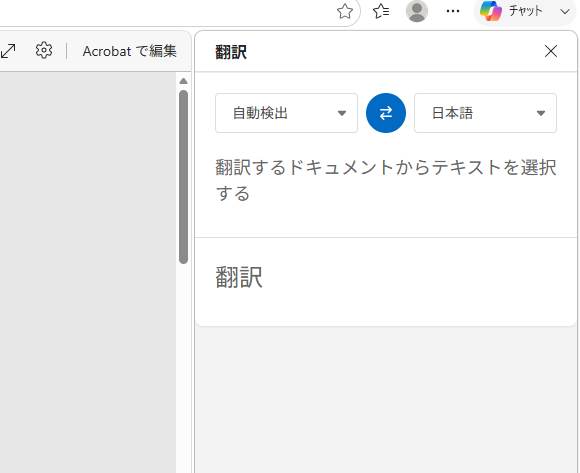The width and height of the screenshot is (580, 473).
Task: Open PDF settings gear icon
Action: coord(44,50)
